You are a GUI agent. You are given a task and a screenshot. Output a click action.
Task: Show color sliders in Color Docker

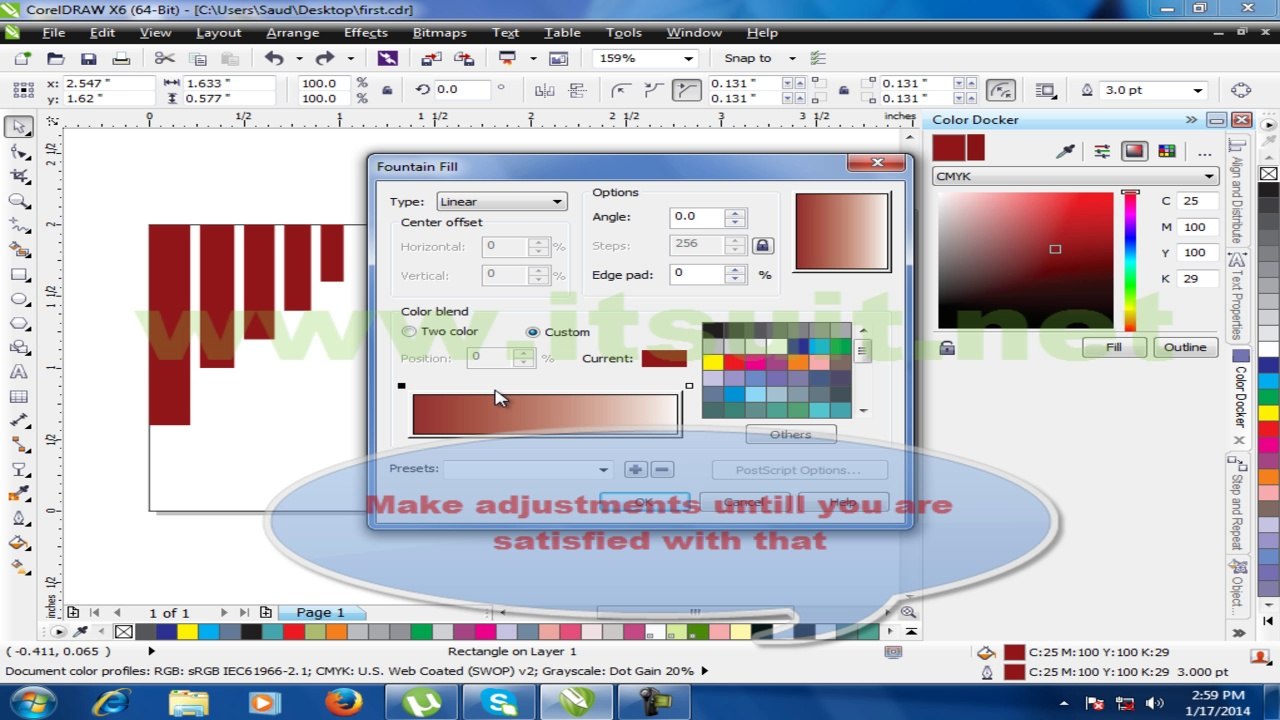tap(1101, 151)
